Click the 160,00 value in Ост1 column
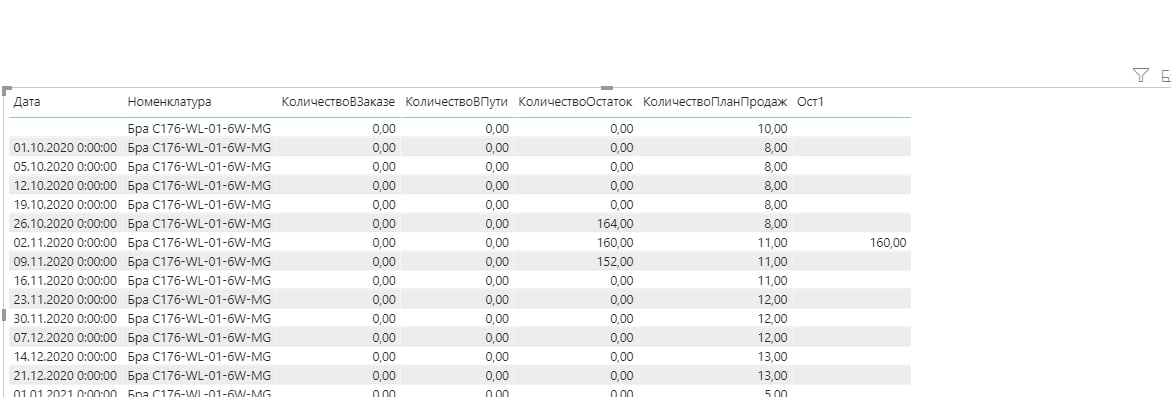The width and height of the screenshot is (1171, 397). click(x=889, y=243)
